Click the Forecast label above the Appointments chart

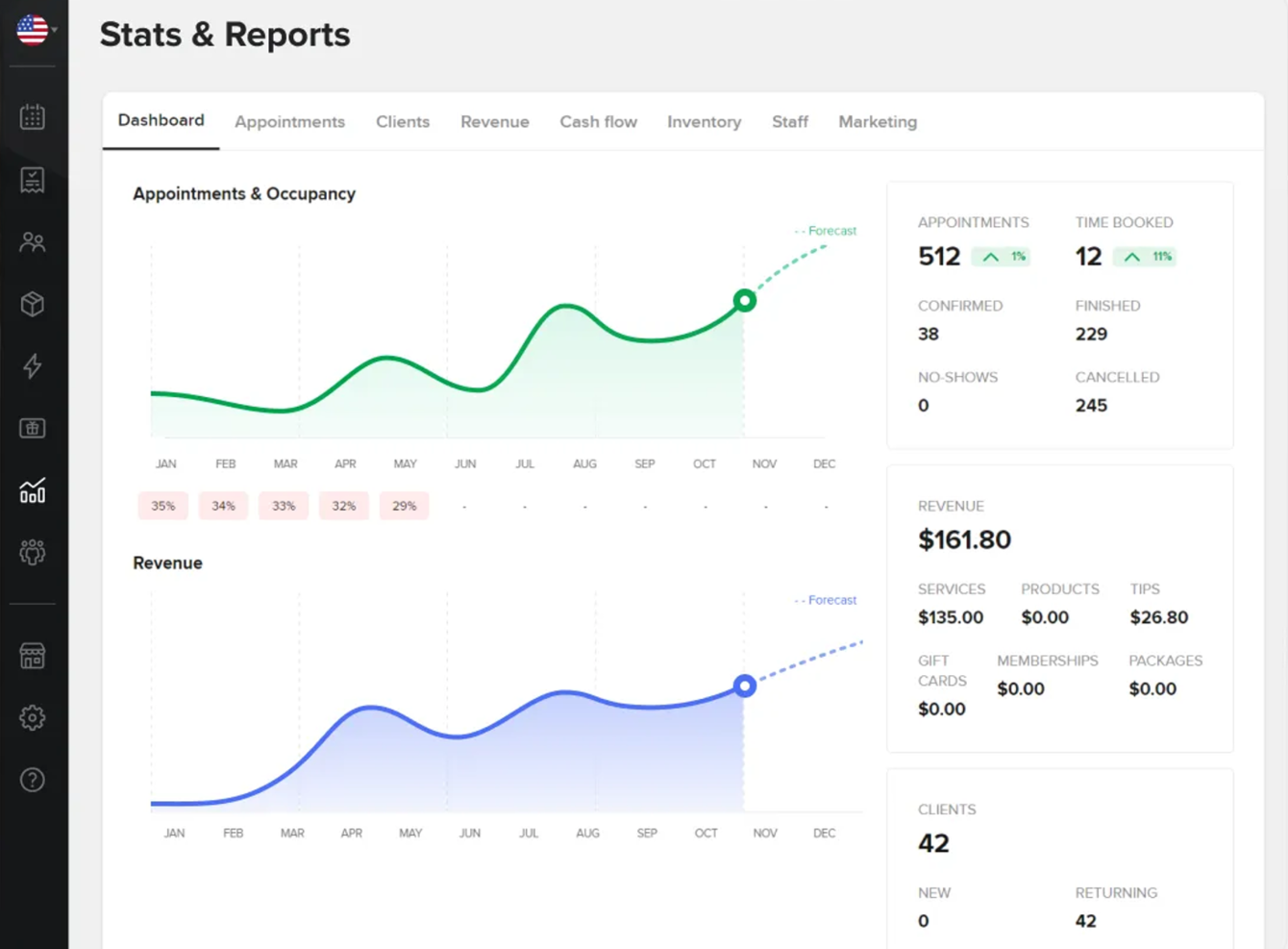[825, 231]
